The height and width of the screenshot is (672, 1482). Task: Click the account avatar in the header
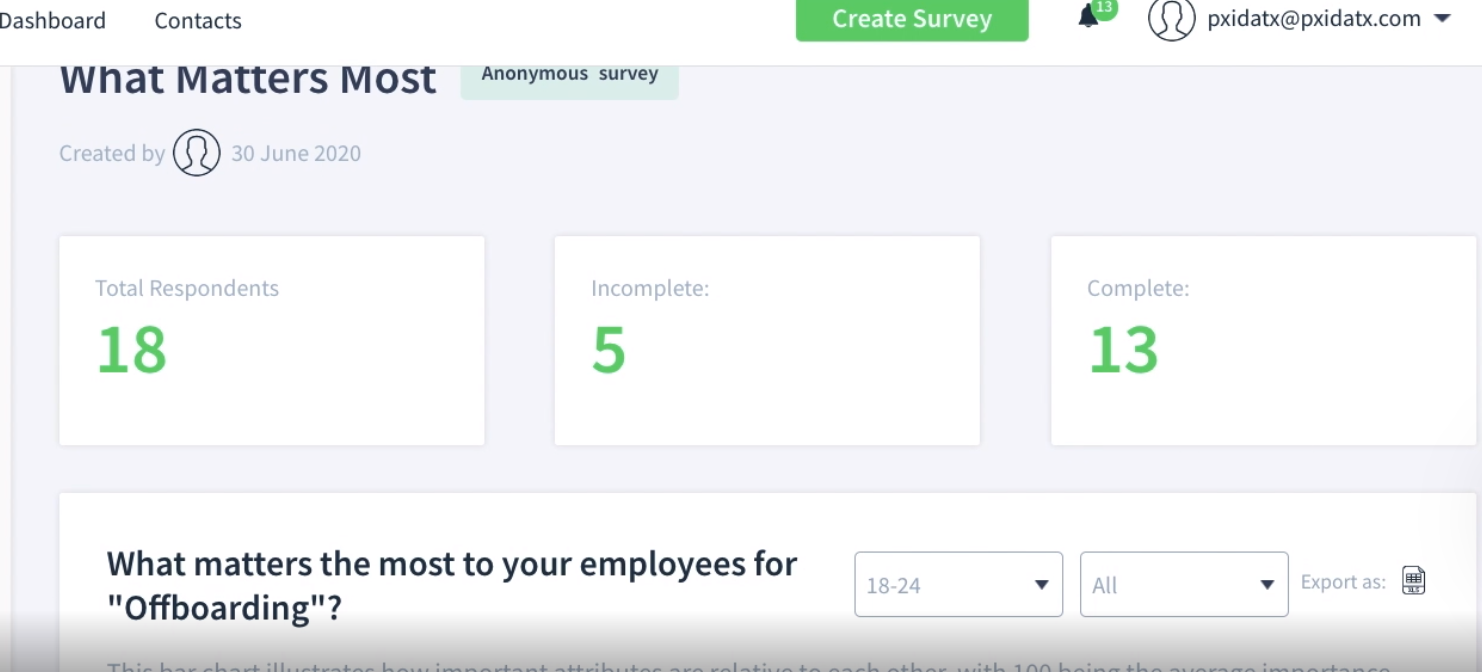(x=1171, y=19)
